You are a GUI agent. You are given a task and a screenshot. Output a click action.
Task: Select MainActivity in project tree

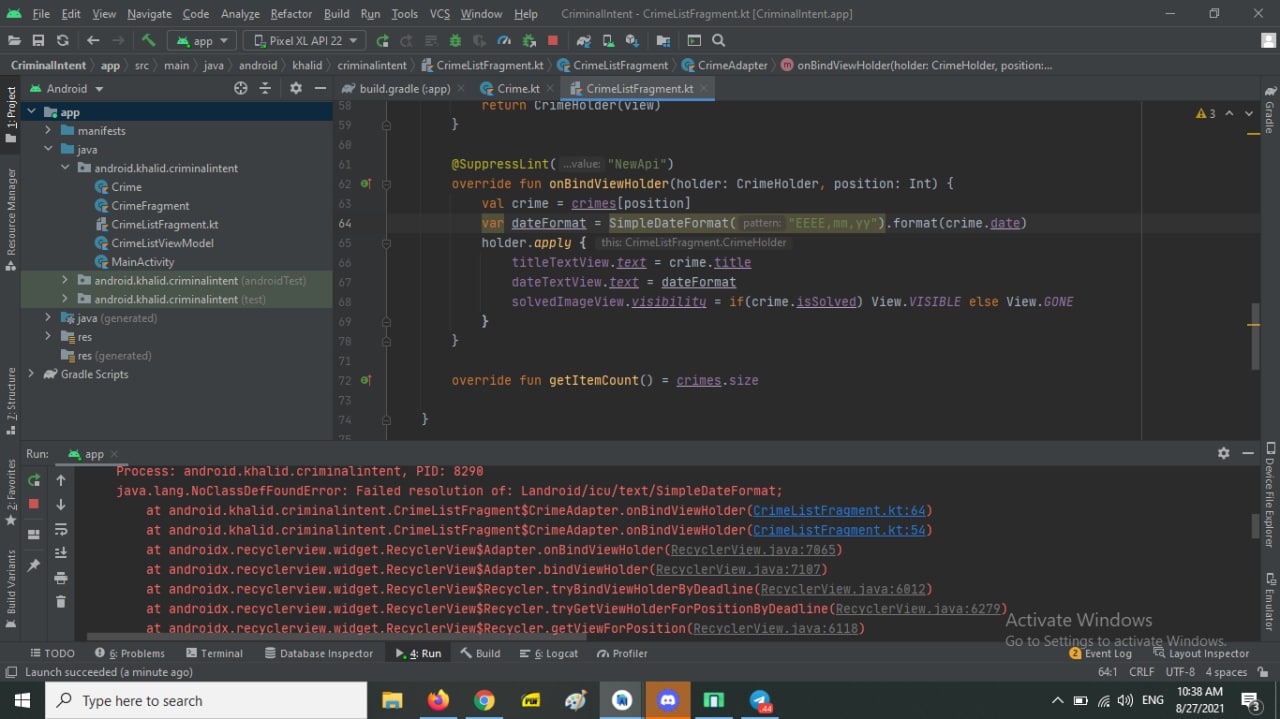(x=143, y=262)
